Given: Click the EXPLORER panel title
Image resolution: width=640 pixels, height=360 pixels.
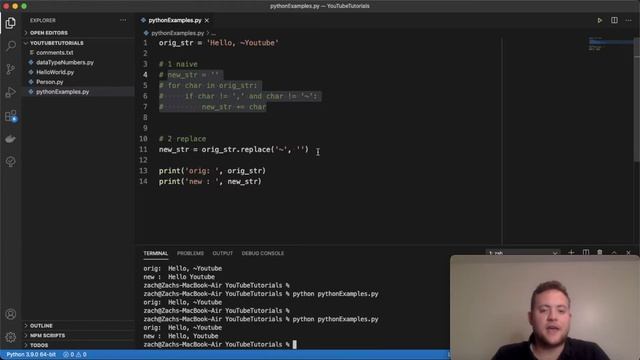Looking at the screenshot, I should click(42, 20).
